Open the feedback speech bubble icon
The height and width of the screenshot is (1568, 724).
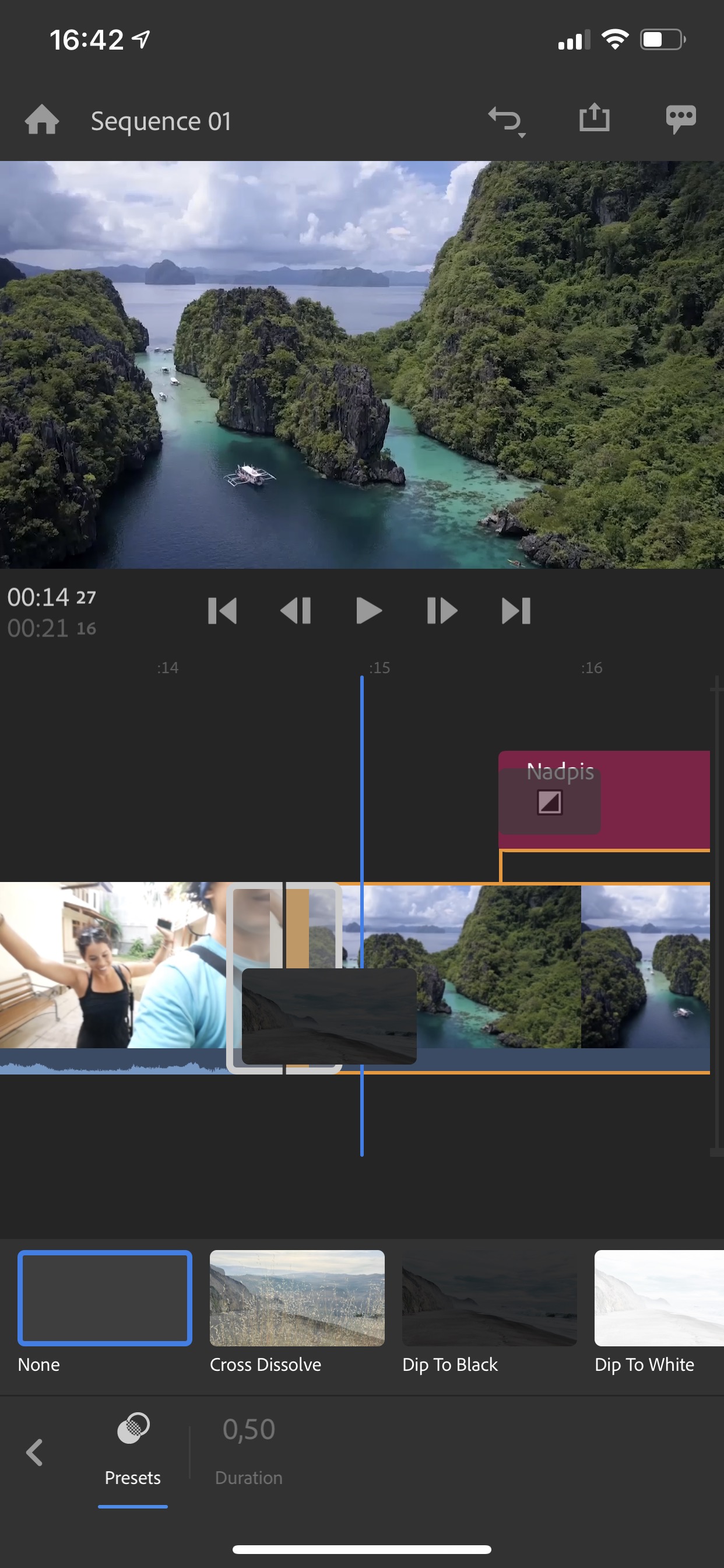pos(680,120)
